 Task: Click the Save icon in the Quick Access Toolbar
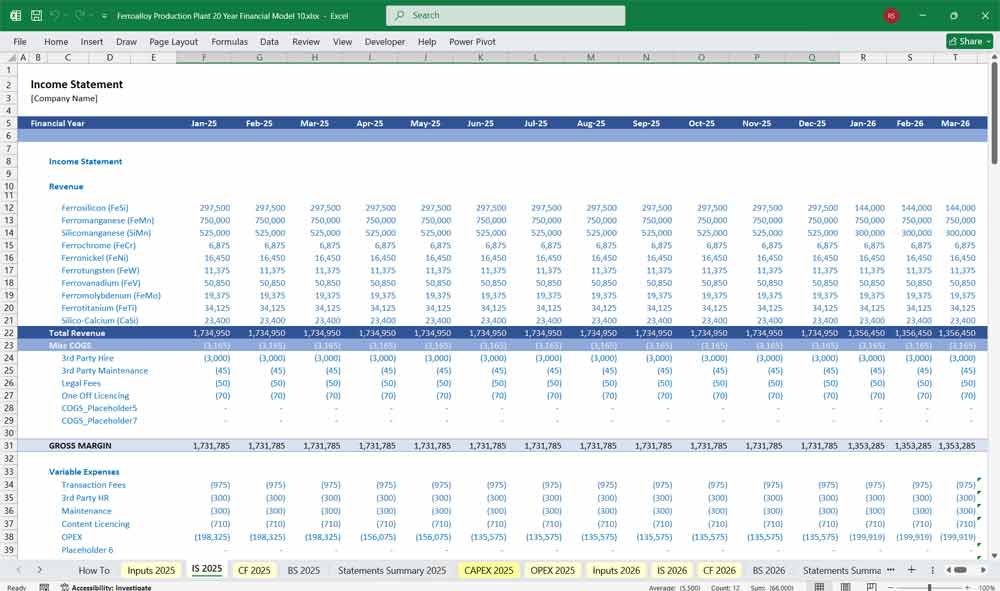click(36, 15)
